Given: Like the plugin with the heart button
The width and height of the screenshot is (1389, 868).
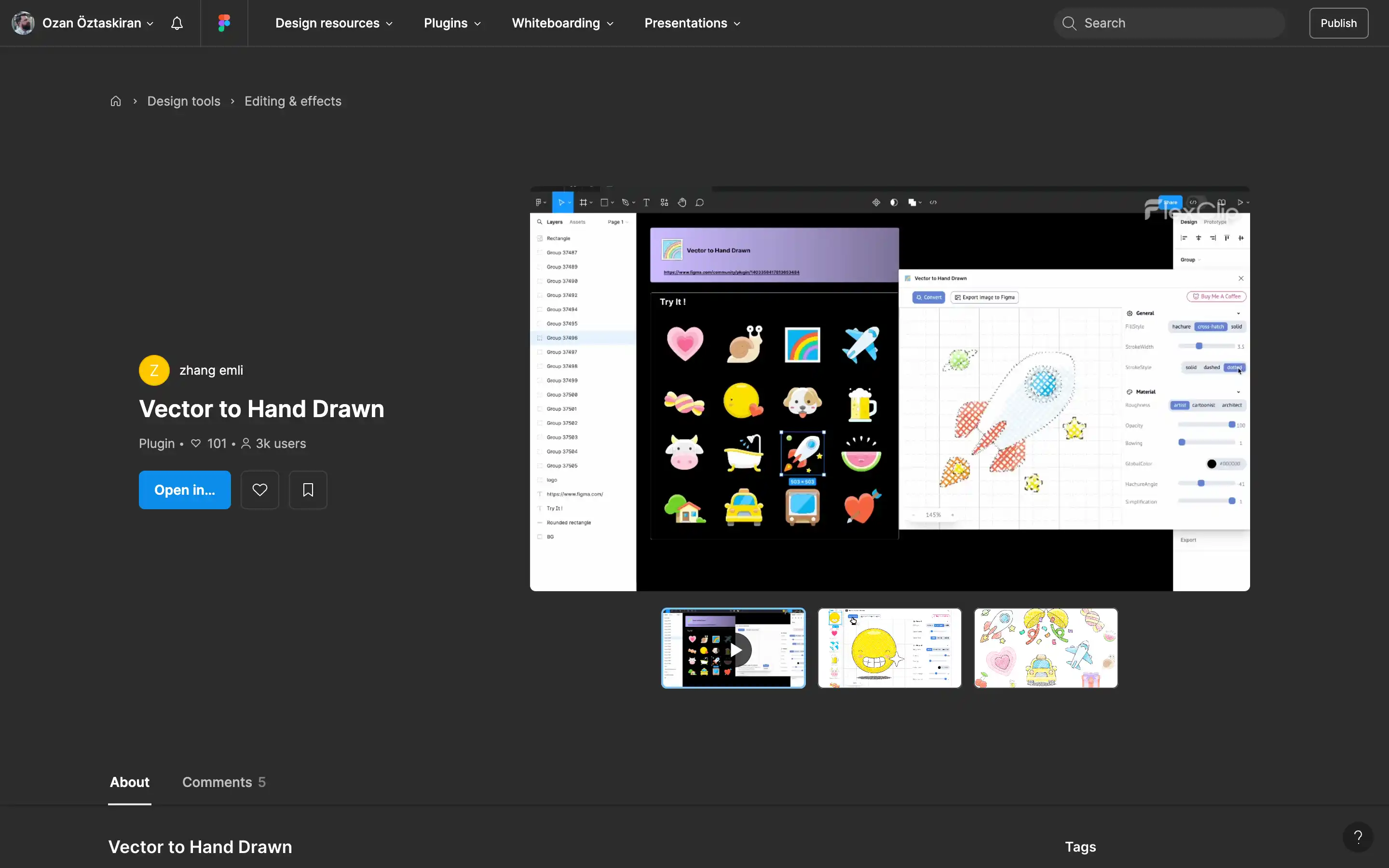Looking at the screenshot, I should point(260,489).
